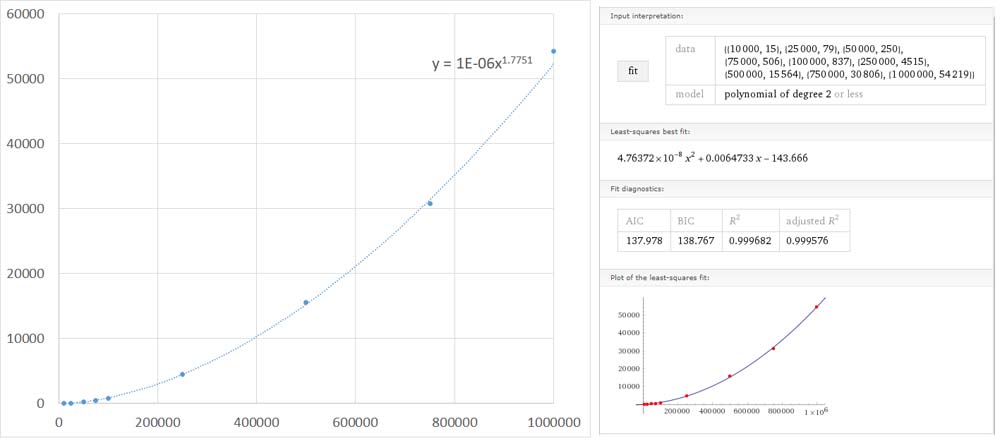Click the 60000 label on the y-axis
Screen dimensions: 1000x441
click(24, 14)
